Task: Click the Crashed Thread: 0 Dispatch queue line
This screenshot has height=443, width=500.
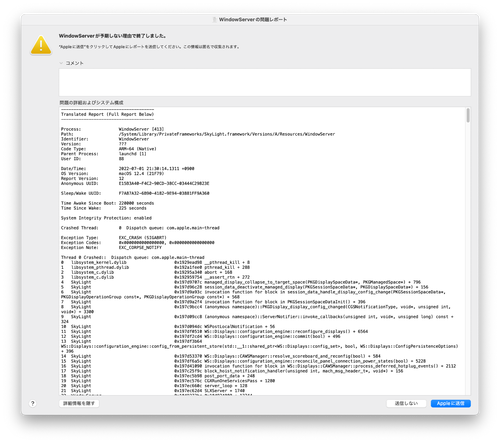Action: [140, 228]
